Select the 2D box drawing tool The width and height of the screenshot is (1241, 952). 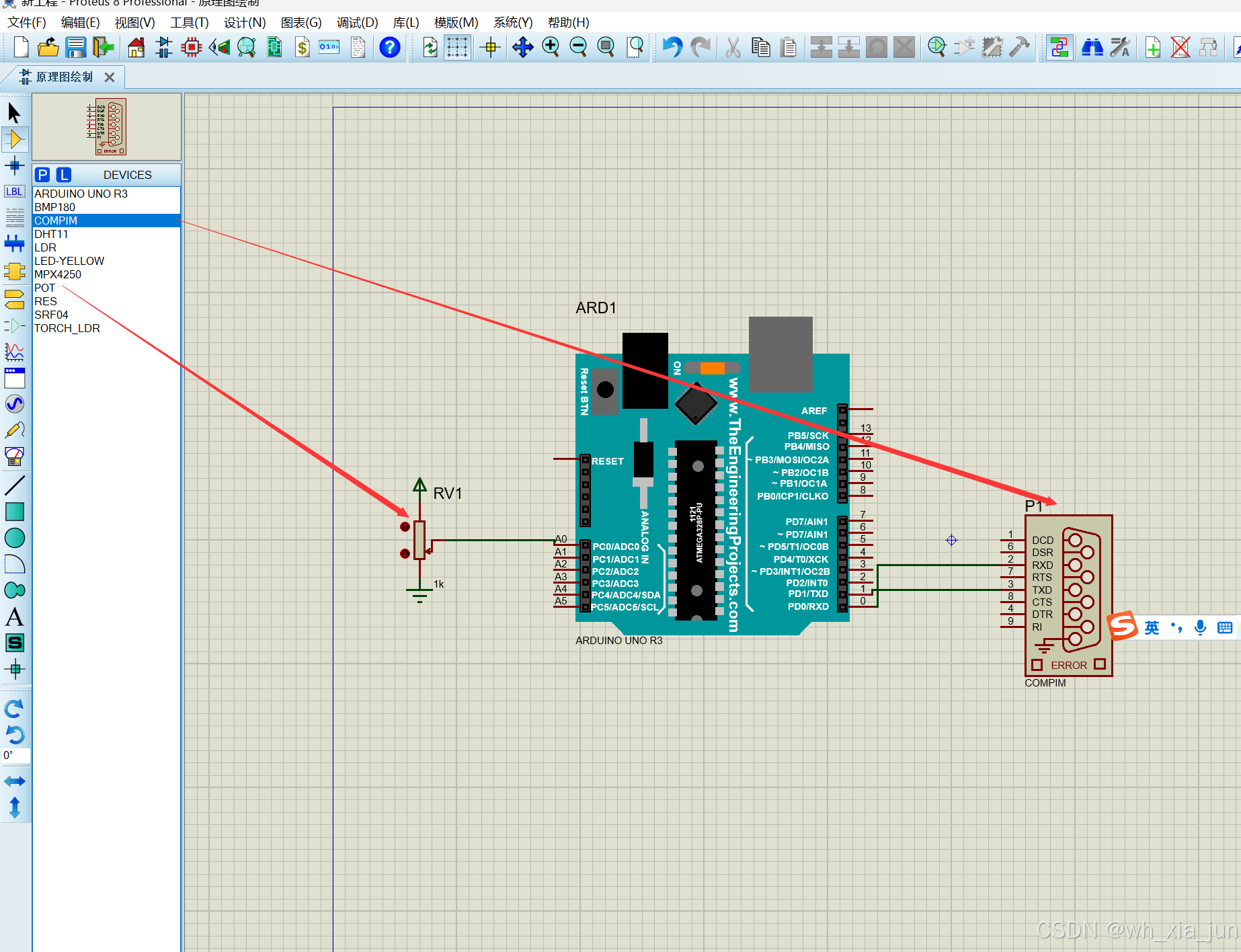[14, 512]
